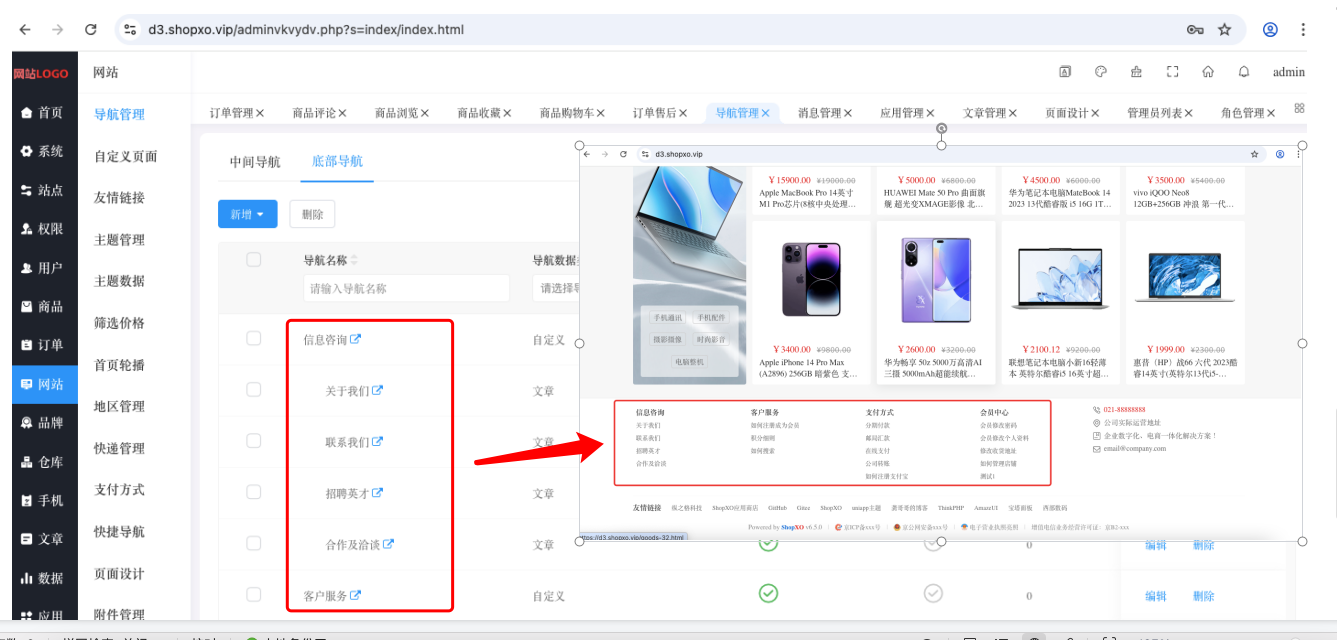This screenshot has width=1337, height=640.
Task: Expand the 新增 dropdown button
Action: 247,214
